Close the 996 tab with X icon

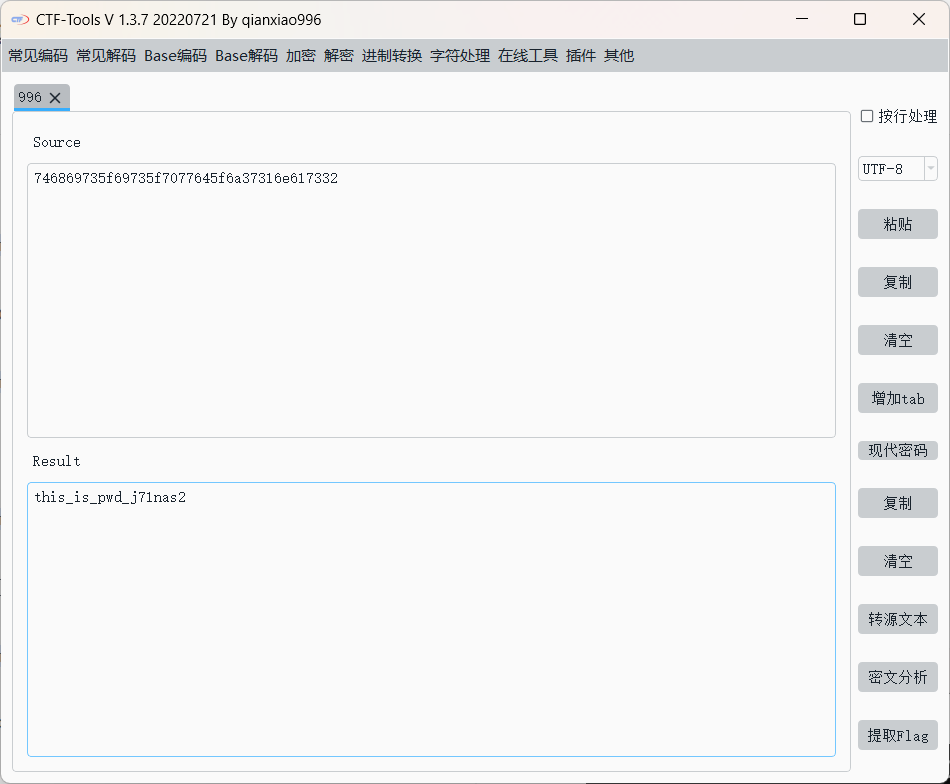56,98
